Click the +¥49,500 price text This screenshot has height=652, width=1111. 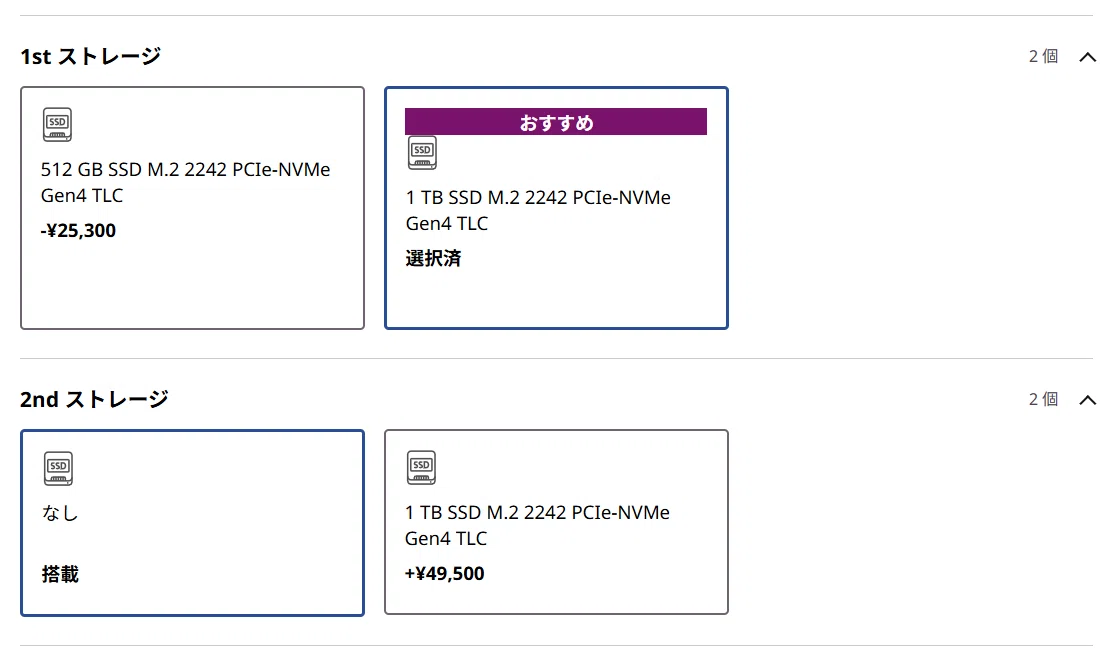click(x=445, y=573)
